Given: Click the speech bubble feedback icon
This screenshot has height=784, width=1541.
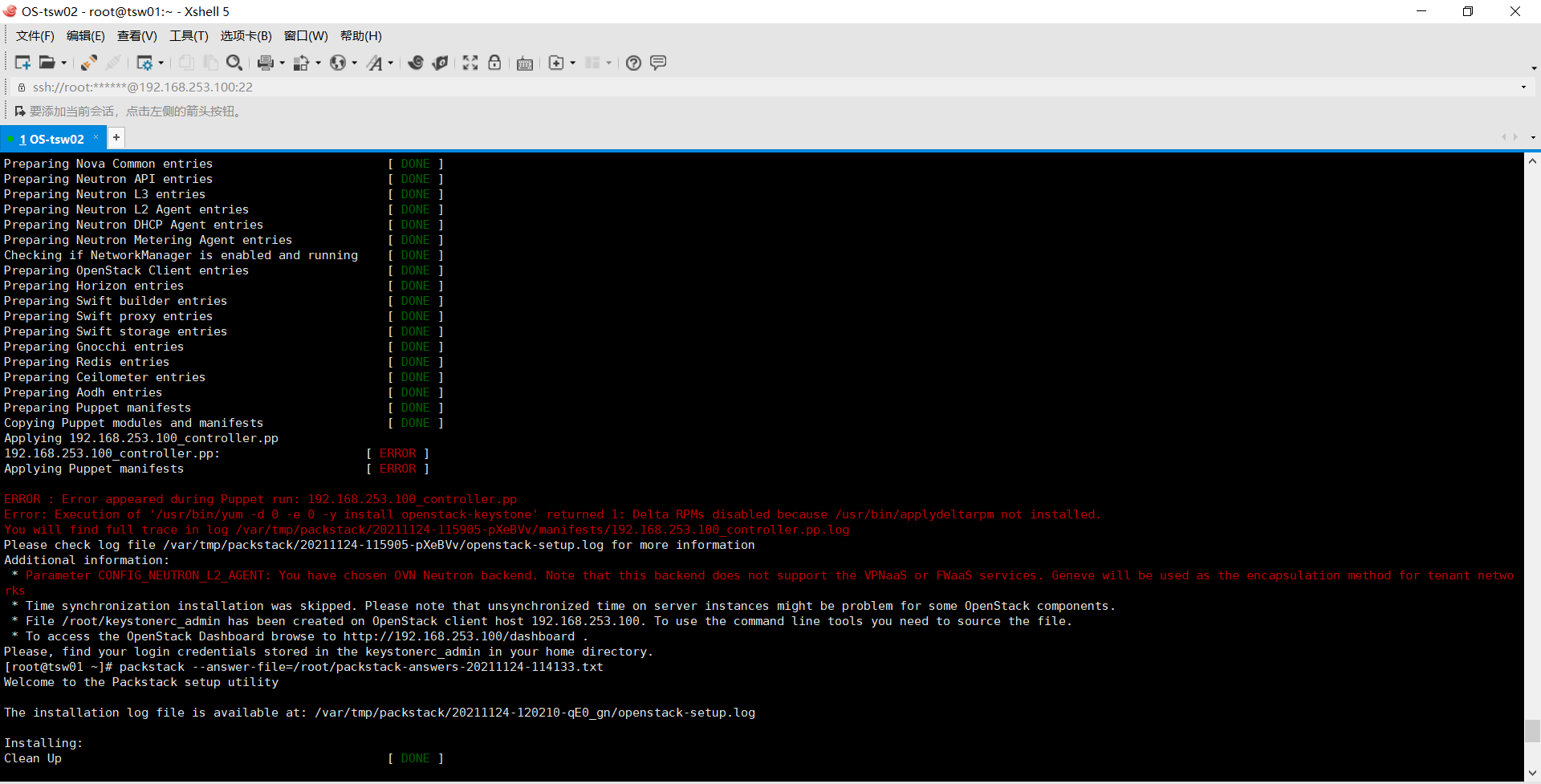Looking at the screenshot, I should coord(658,63).
